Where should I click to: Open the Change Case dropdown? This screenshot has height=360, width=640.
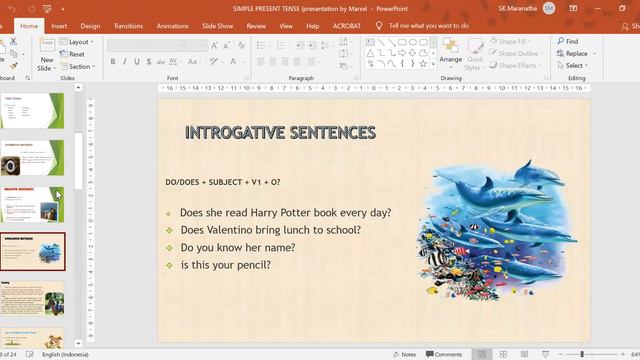pos(194,62)
